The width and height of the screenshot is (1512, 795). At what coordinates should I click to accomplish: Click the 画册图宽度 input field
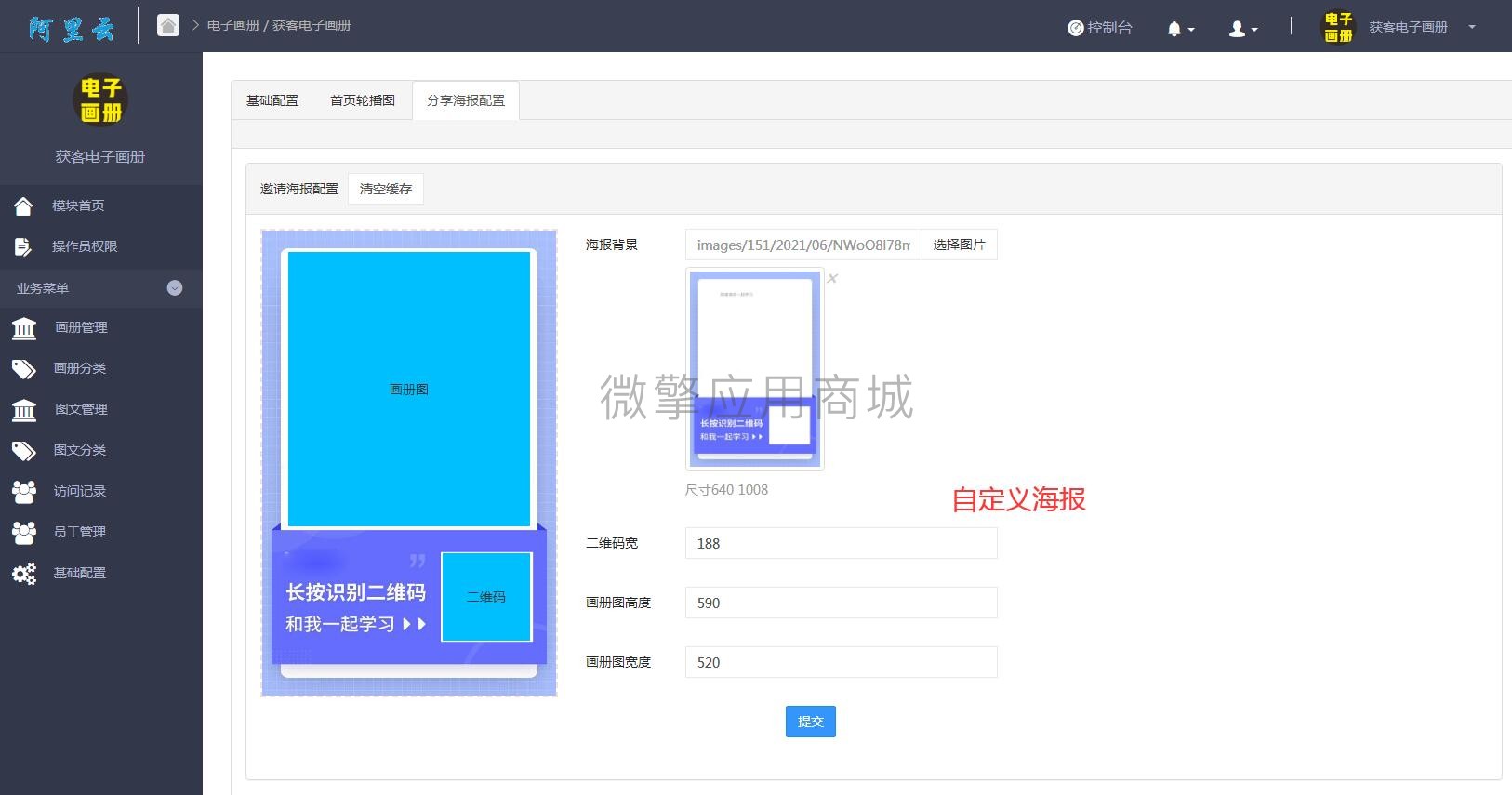(841, 662)
